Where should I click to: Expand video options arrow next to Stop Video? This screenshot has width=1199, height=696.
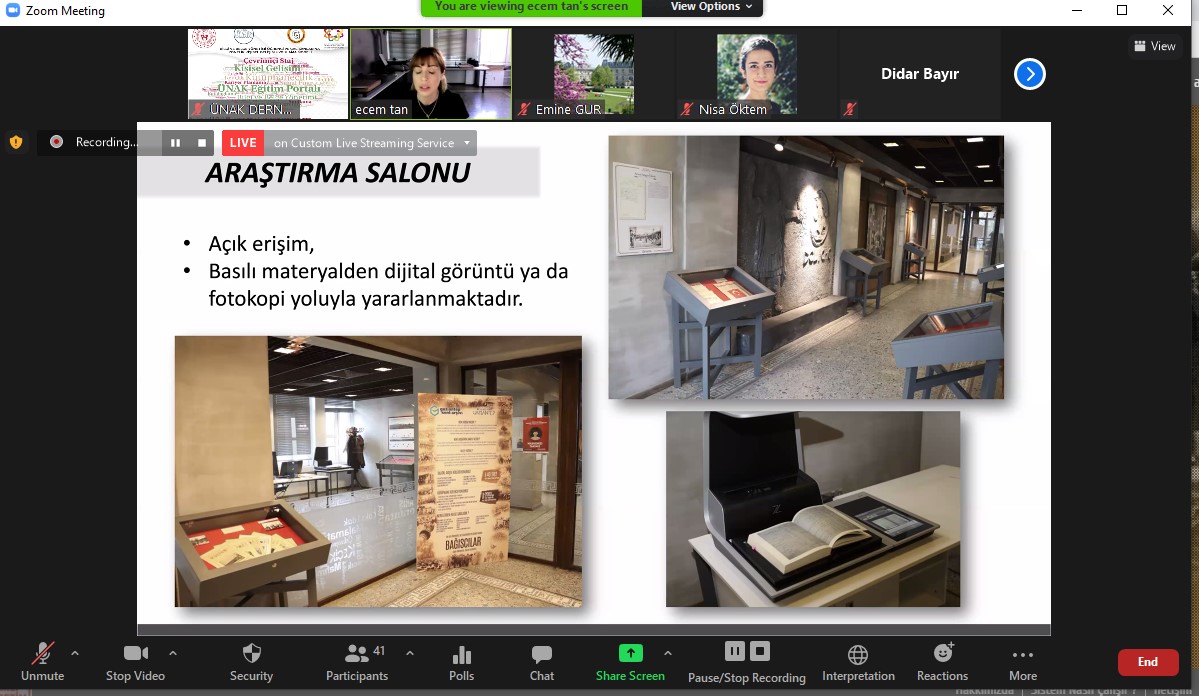(x=173, y=653)
